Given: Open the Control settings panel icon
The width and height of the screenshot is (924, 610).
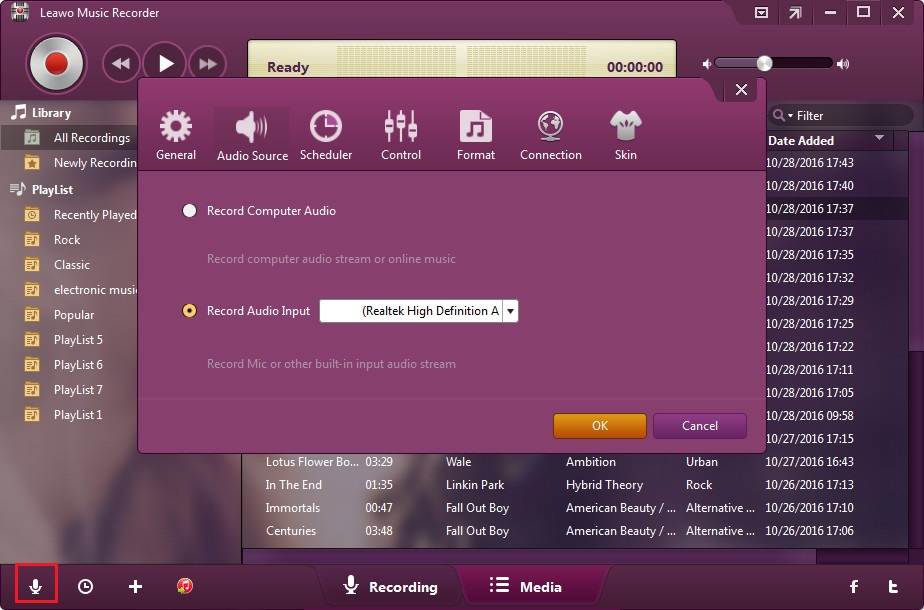Looking at the screenshot, I should click(401, 133).
